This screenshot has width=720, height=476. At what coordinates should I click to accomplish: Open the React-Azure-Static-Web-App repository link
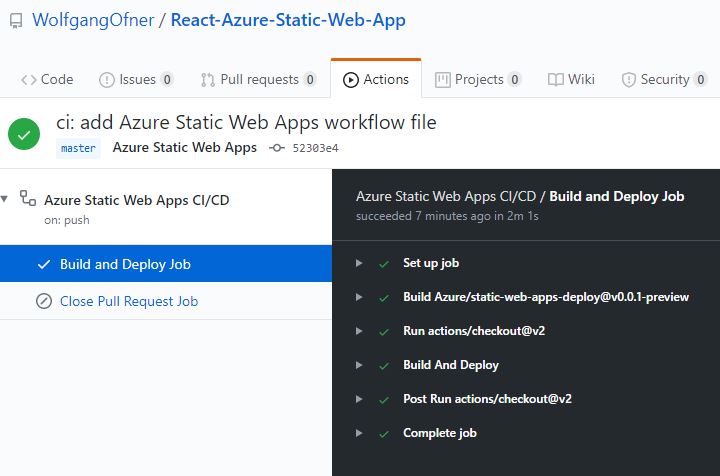coord(288,20)
